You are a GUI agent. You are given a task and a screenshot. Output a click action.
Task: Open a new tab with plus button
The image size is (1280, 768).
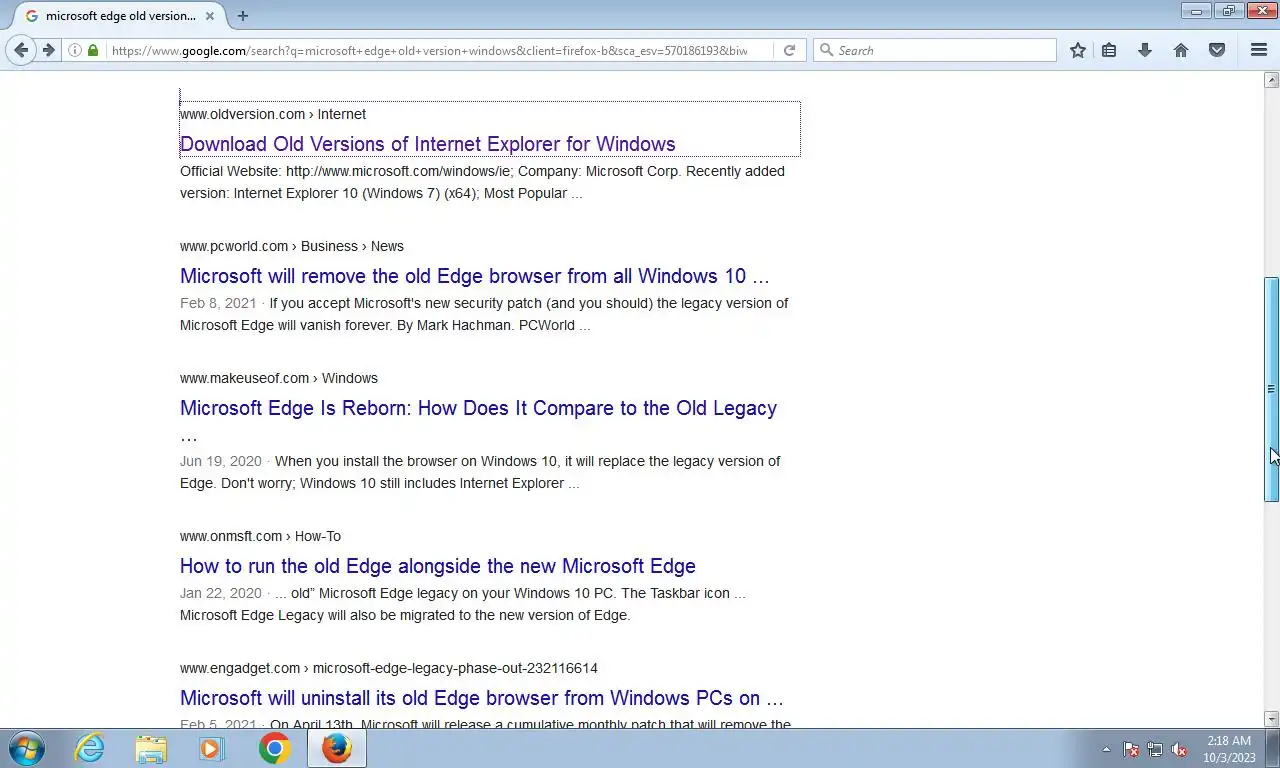(x=243, y=16)
